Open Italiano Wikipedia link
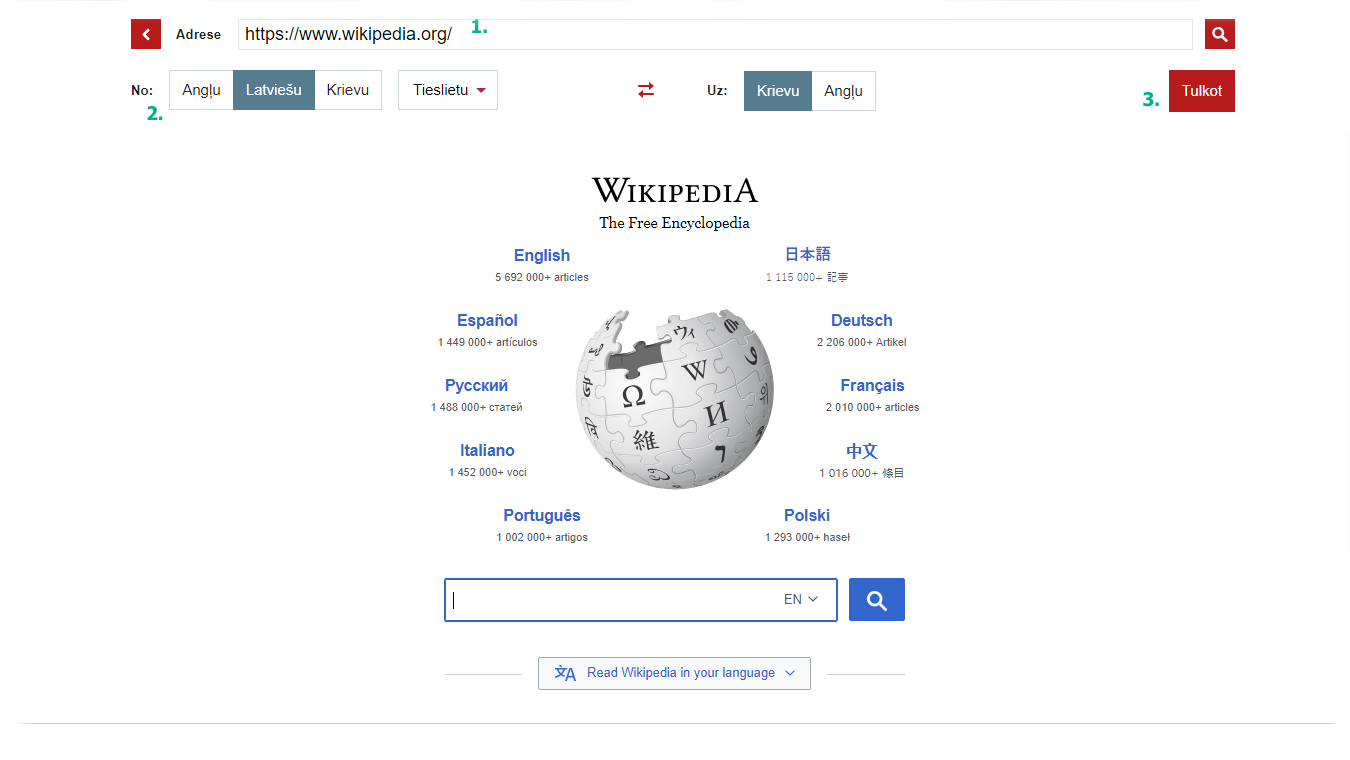 click(487, 450)
